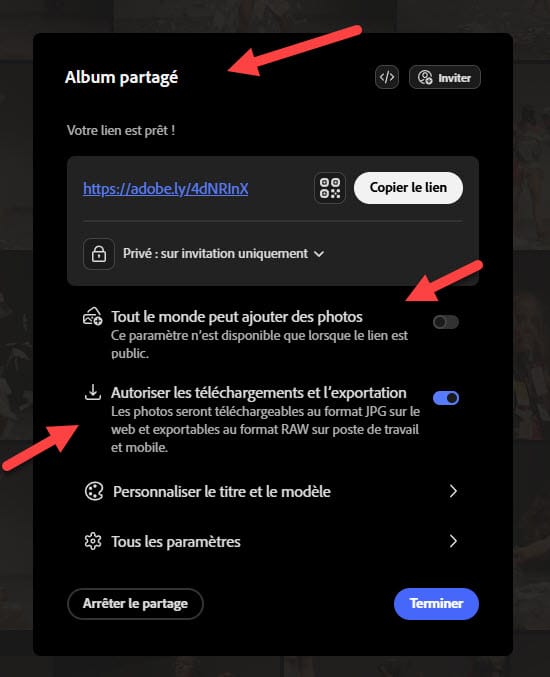550x677 pixels.
Task: Disable "Autoriser les téléchargements" toggle
Action: pyautogui.click(x=446, y=398)
